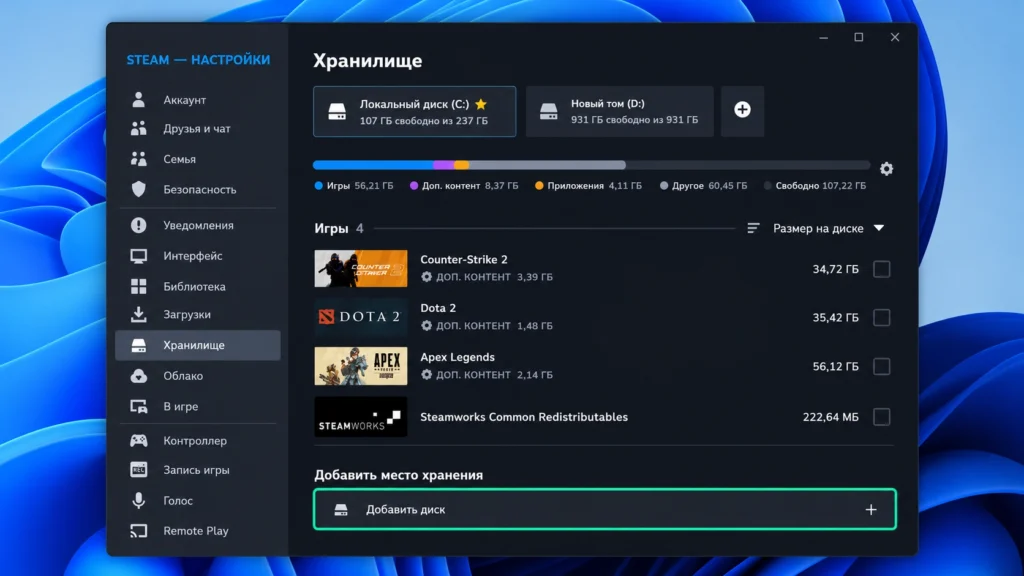This screenshot has width=1024, height=576.
Task: Open the Хранилище settings section
Action: coord(198,345)
